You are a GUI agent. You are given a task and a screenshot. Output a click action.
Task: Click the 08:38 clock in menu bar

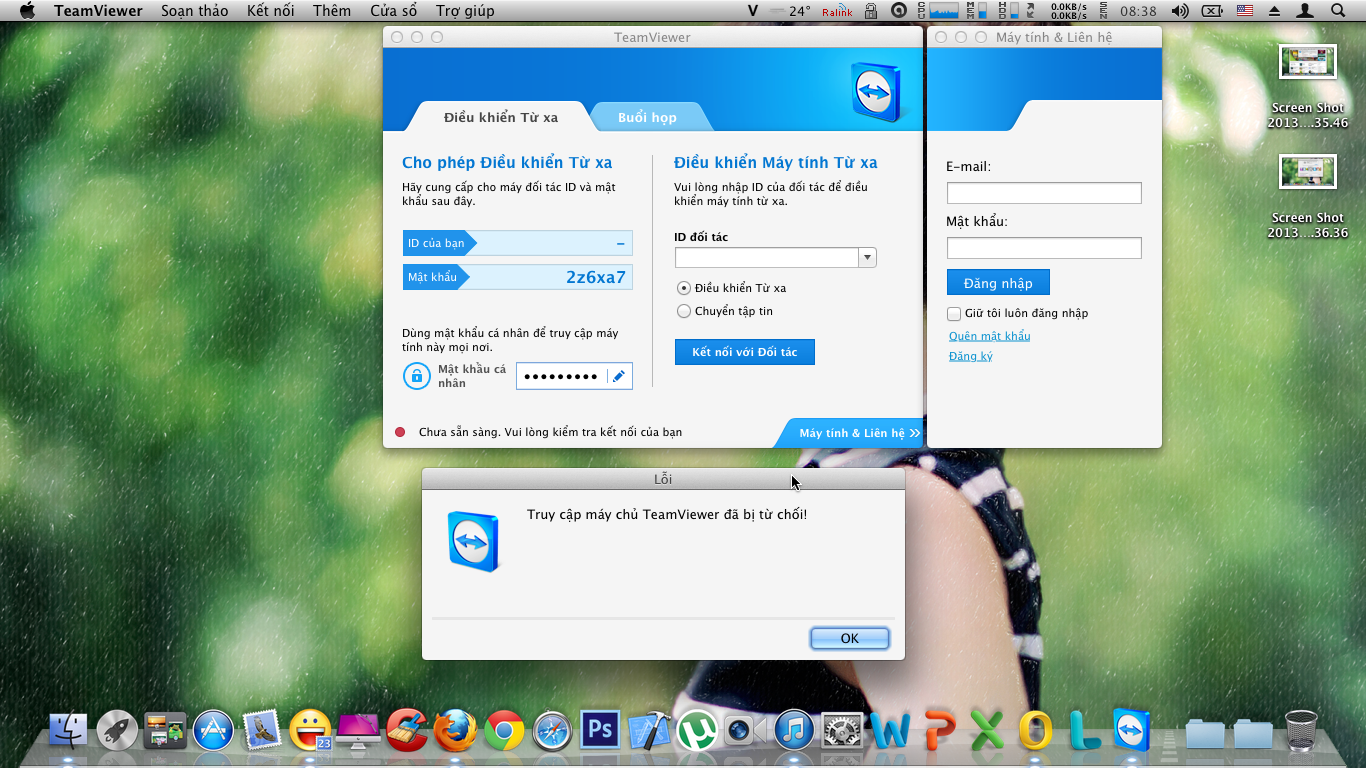coord(1138,11)
